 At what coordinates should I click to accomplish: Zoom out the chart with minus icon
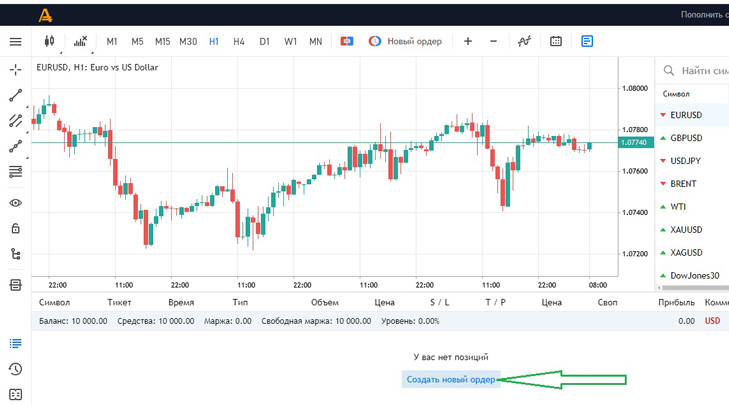point(493,42)
